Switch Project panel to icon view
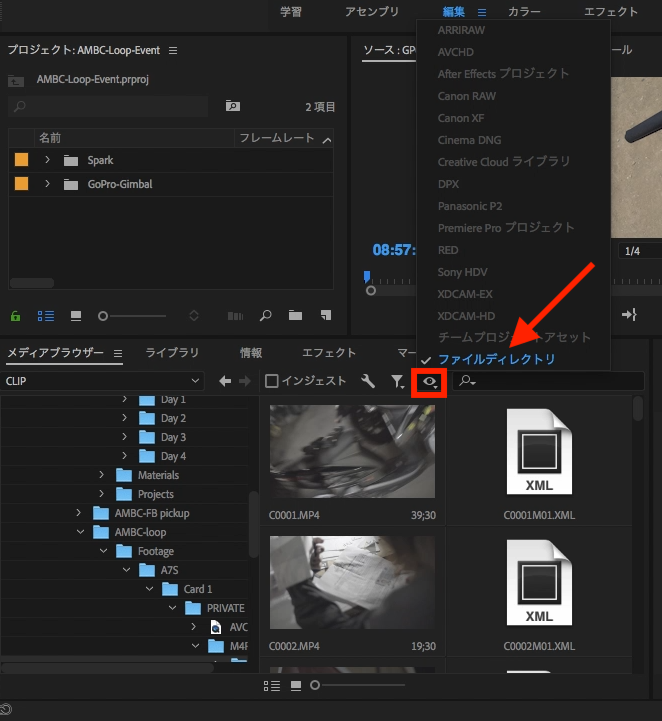The width and height of the screenshot is (662, 721). pos(76,316)
